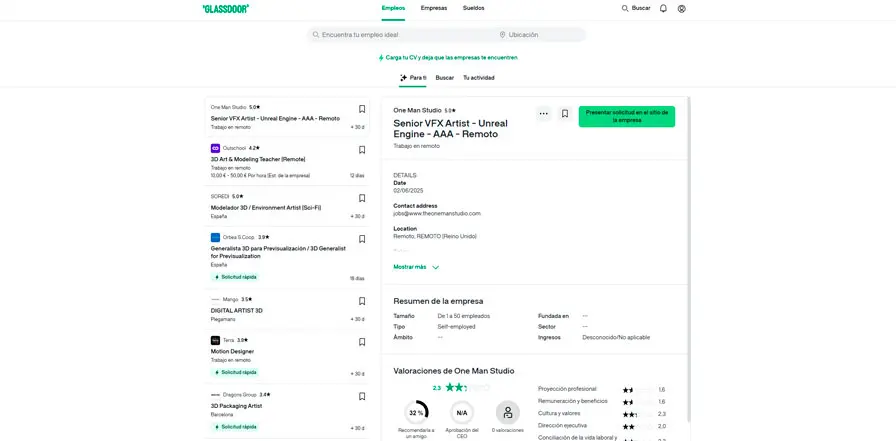Open the Empleos tab
The width and height of the screenshot is (896, 441).
(393, 9)
